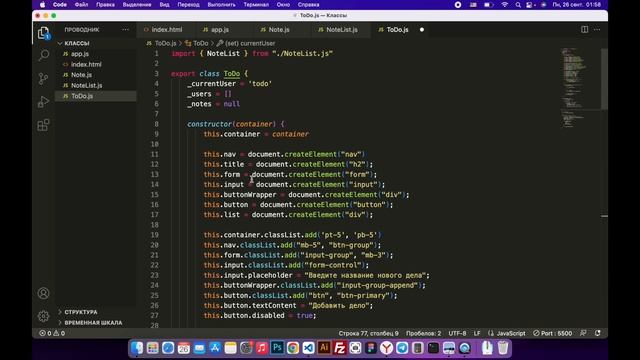The image size is (640, 360).
Task: Collapse the КЛАССЫ folder section
Action: (76, 43)
